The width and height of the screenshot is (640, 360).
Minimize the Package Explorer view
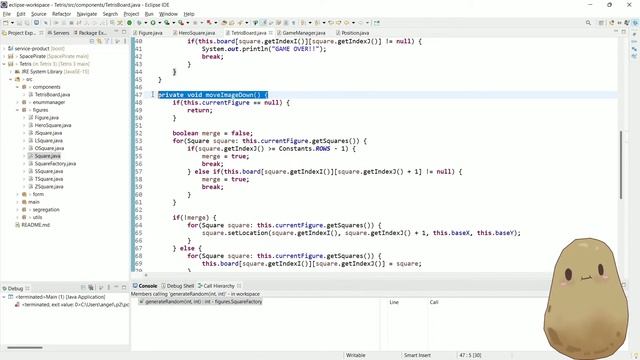pyautogui.click(x=116, y=32)
